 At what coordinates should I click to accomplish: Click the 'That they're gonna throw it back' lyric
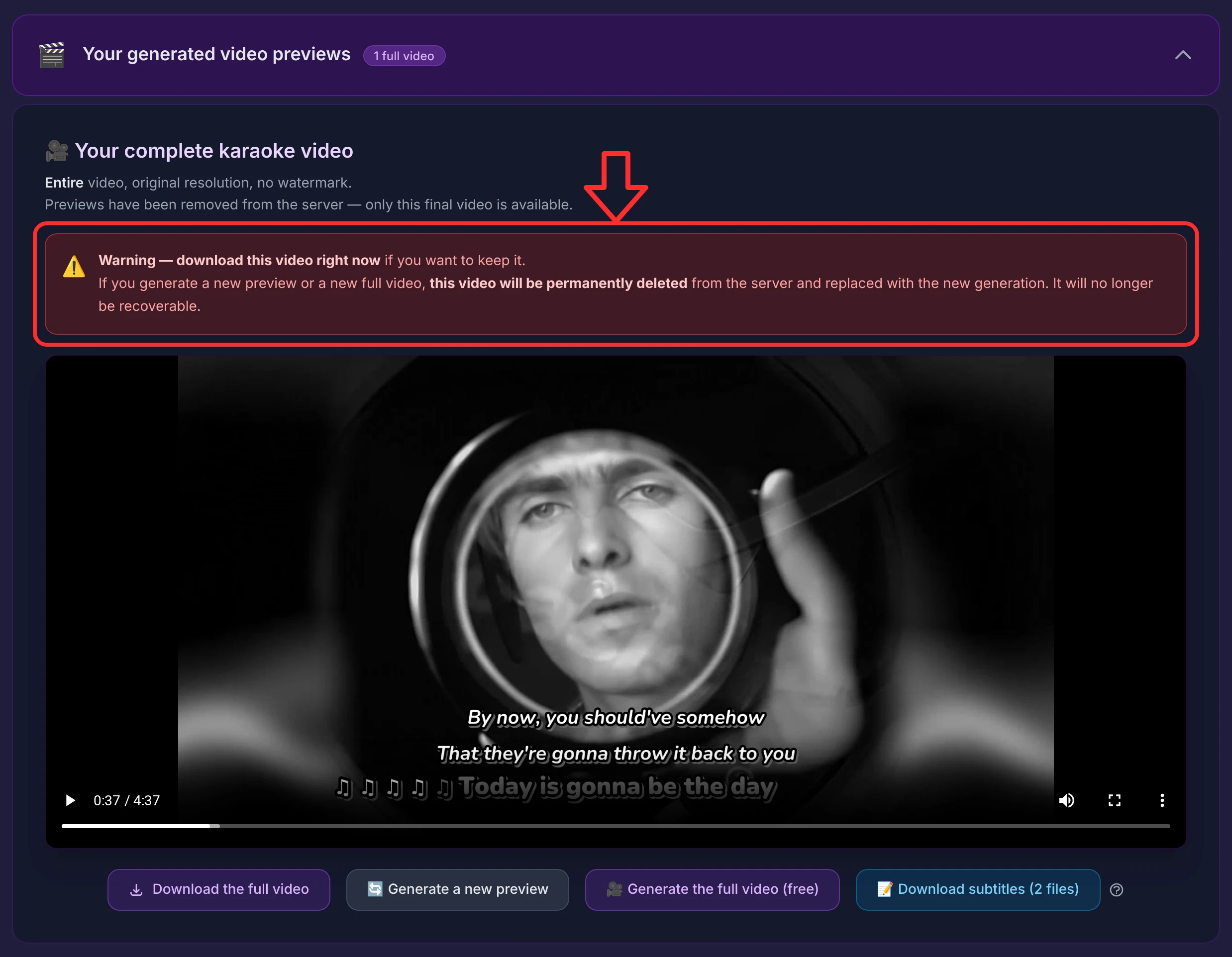(616, 754)
